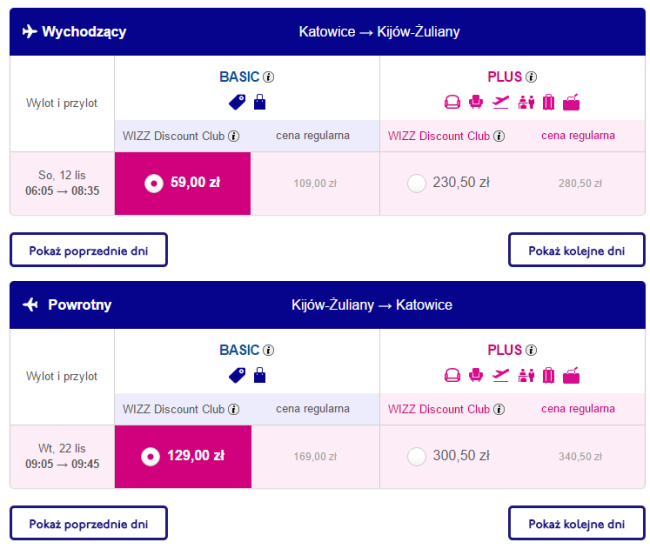The width and height of the screenshot is (650, 549).
Task: Show next days for outbound flight
Action: [574, 250]
